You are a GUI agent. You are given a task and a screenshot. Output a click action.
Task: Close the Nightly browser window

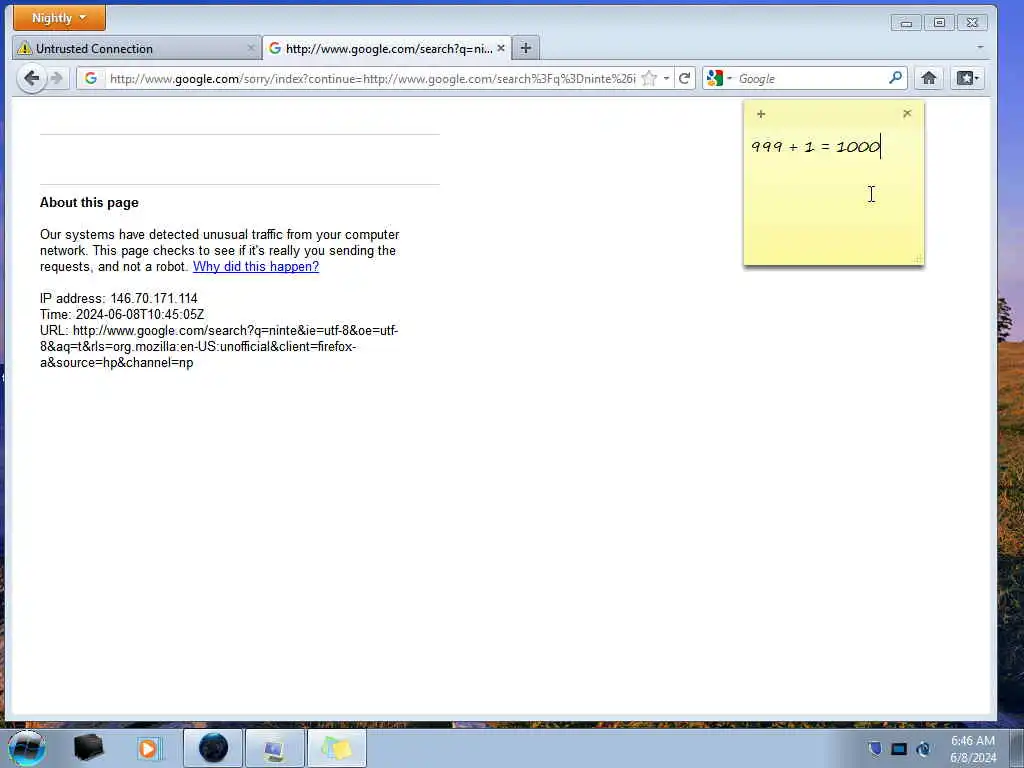pos(972,23)
